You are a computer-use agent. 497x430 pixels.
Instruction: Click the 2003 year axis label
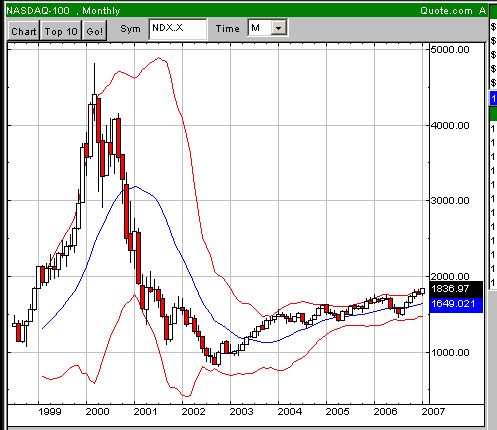[x=241, y=412]
